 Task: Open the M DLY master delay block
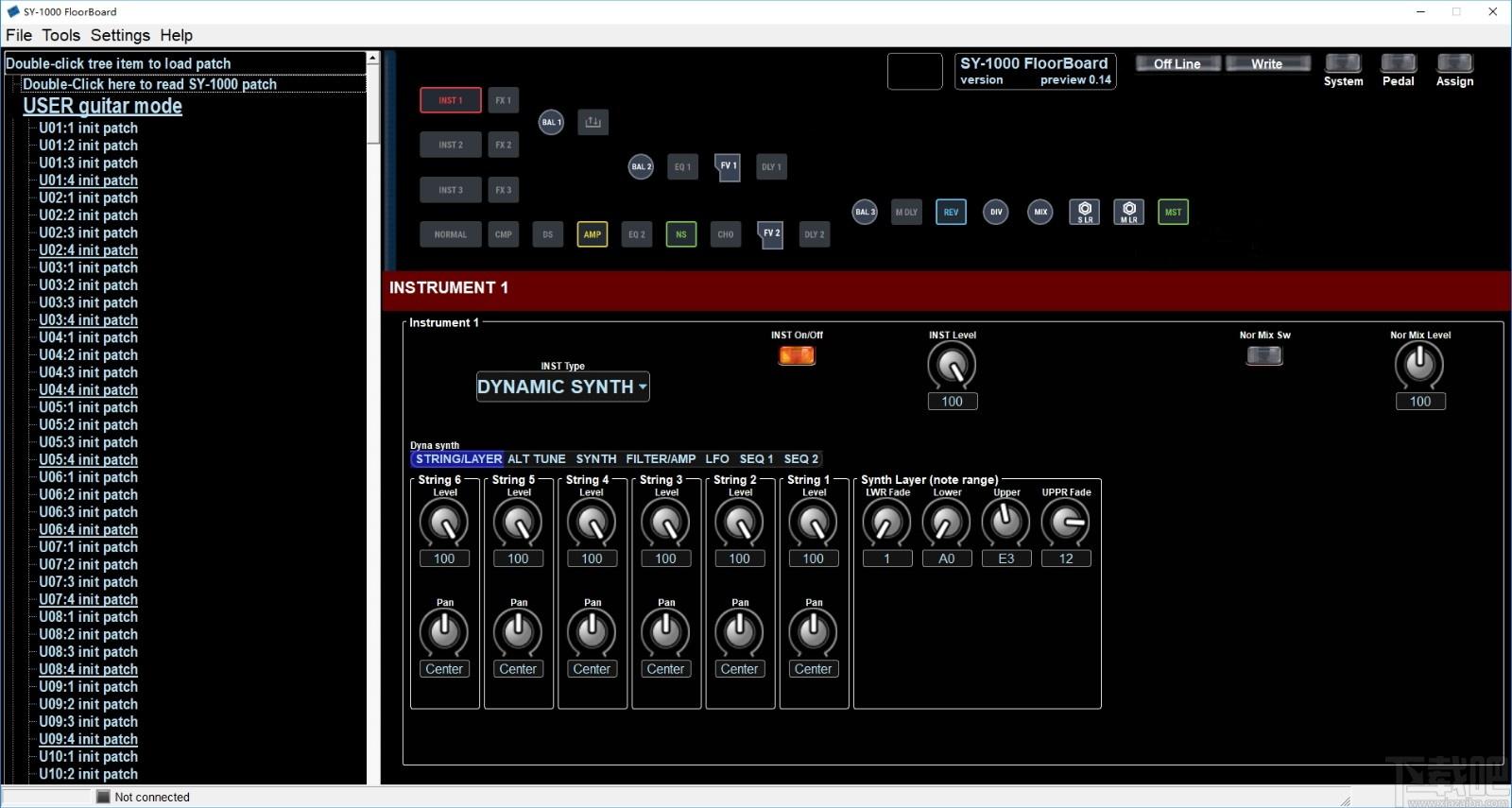click(x=906, y=212)
